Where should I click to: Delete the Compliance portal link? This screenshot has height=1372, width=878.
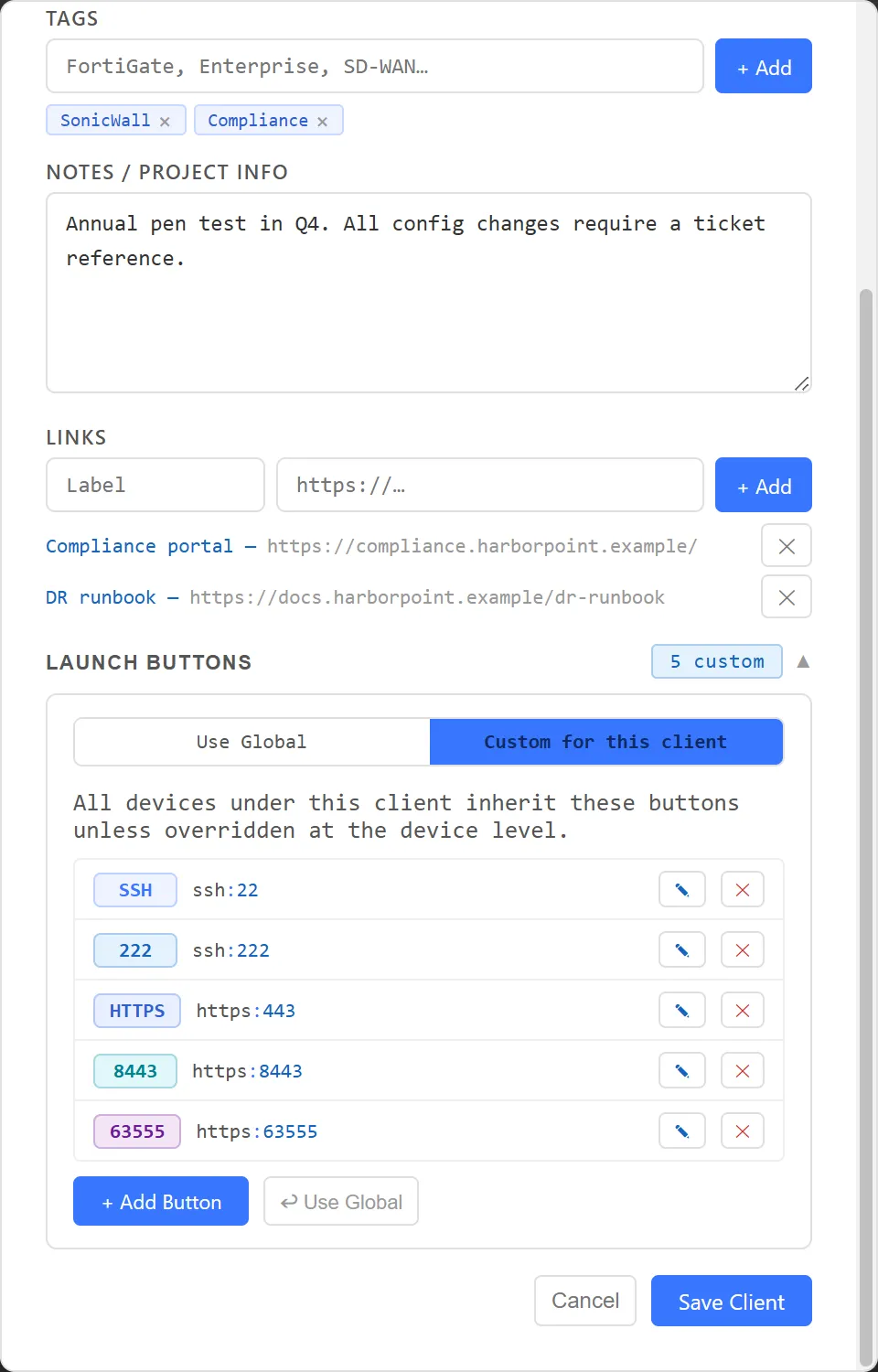tap(787, 546)
